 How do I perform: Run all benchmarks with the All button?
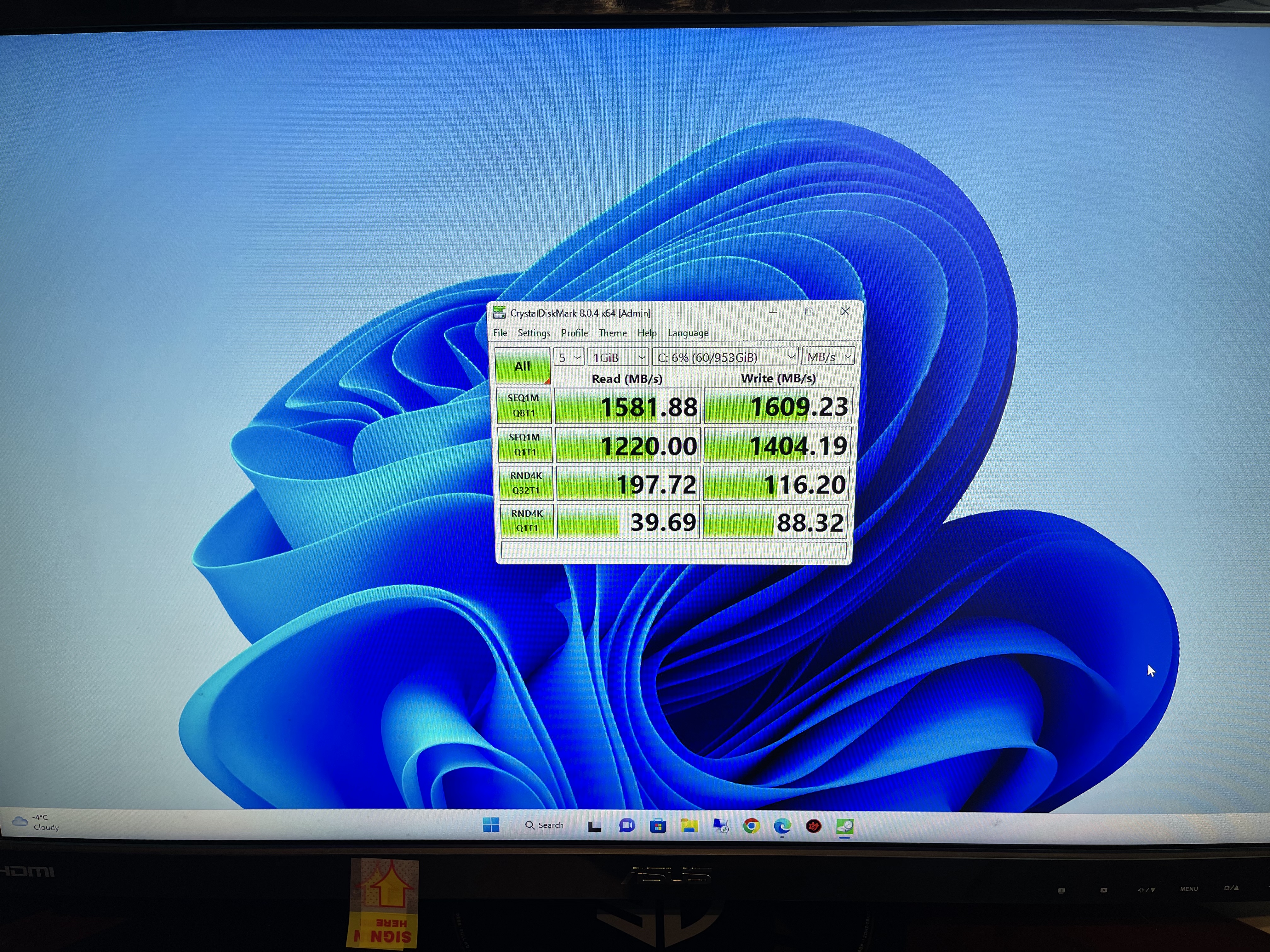click(x=523, y=366)
